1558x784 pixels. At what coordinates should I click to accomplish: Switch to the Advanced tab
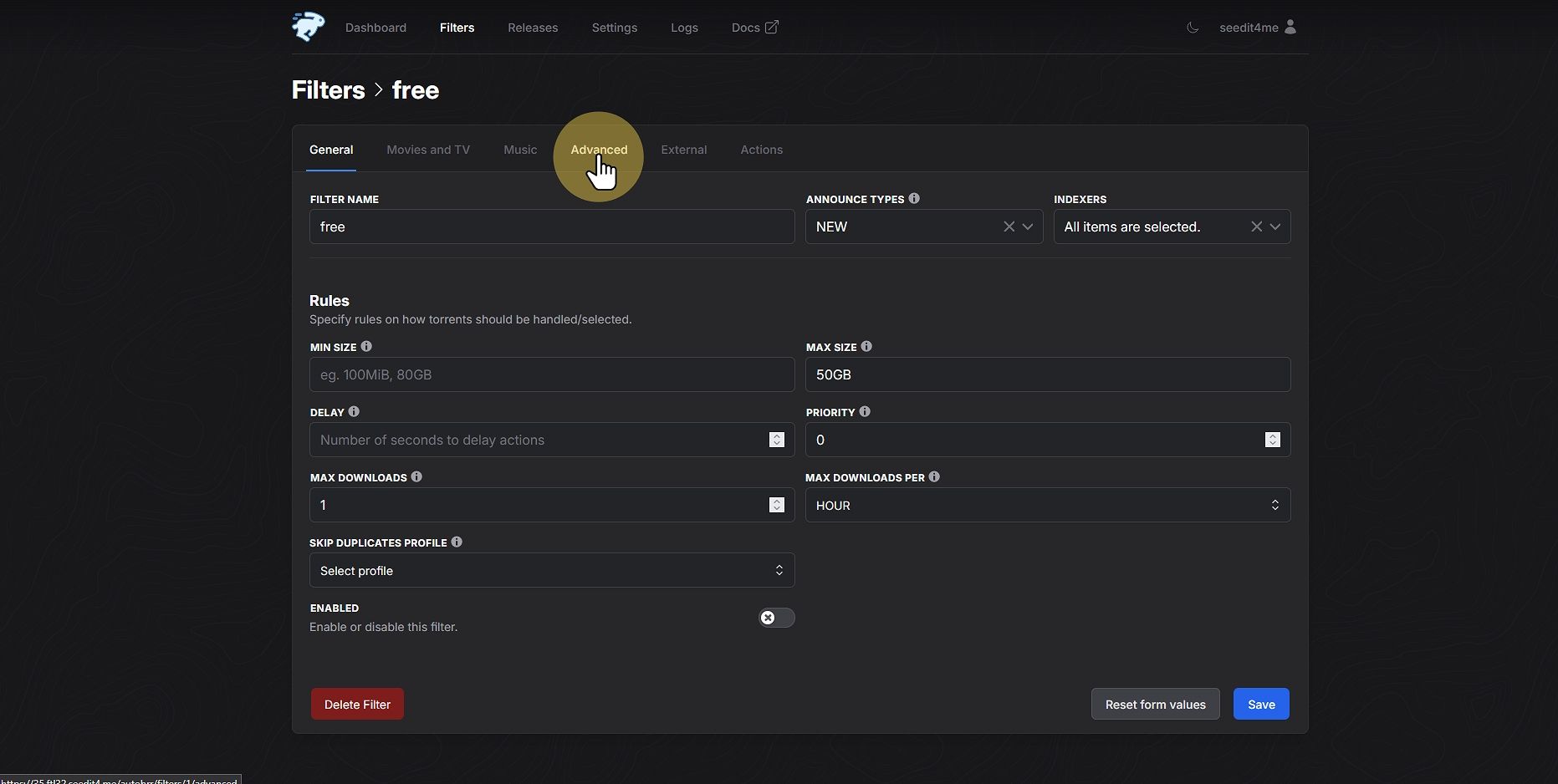599,150
